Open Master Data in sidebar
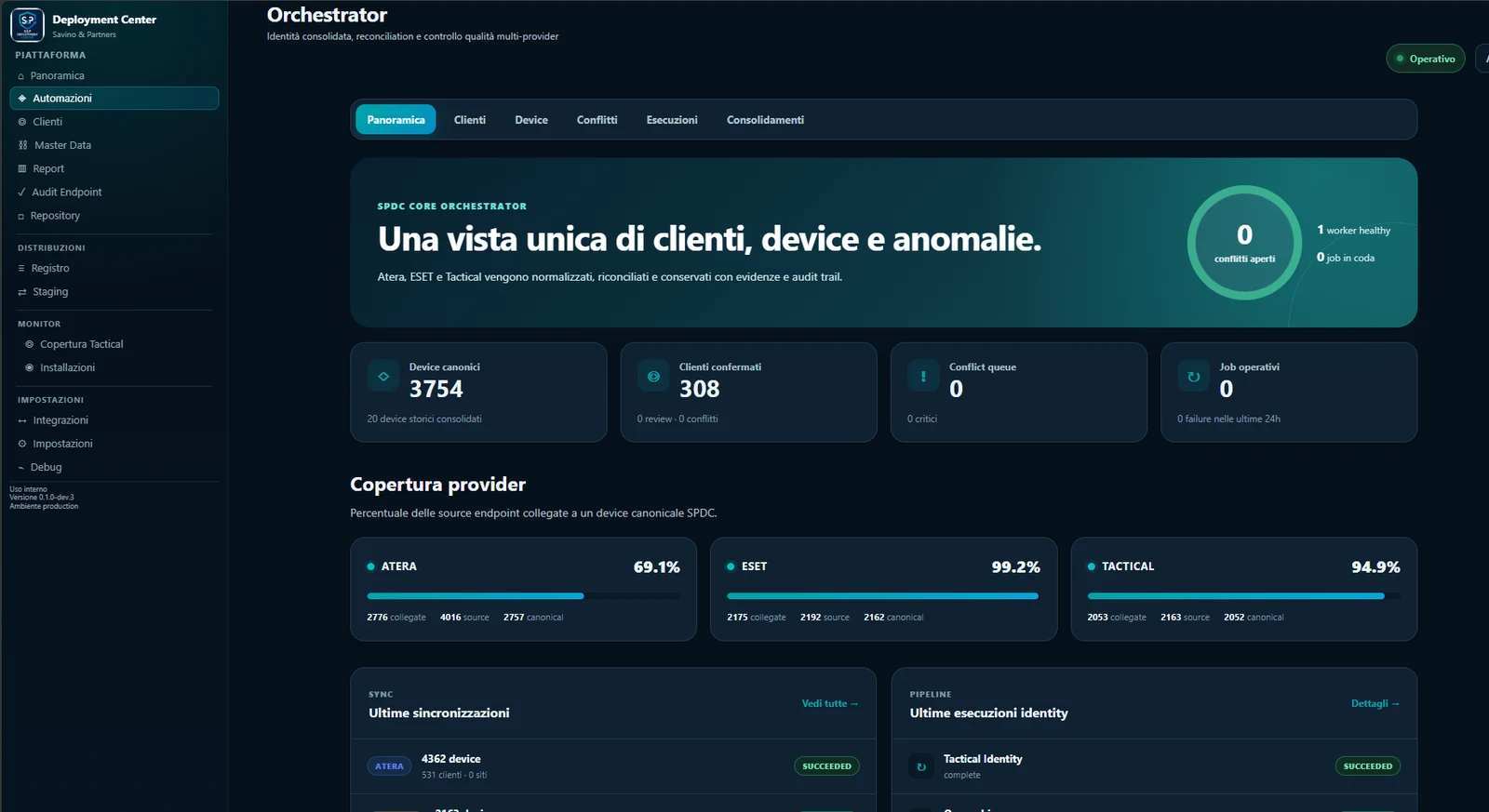The image size is (1489, 812). pyautogui.click(x=114, y=145)
